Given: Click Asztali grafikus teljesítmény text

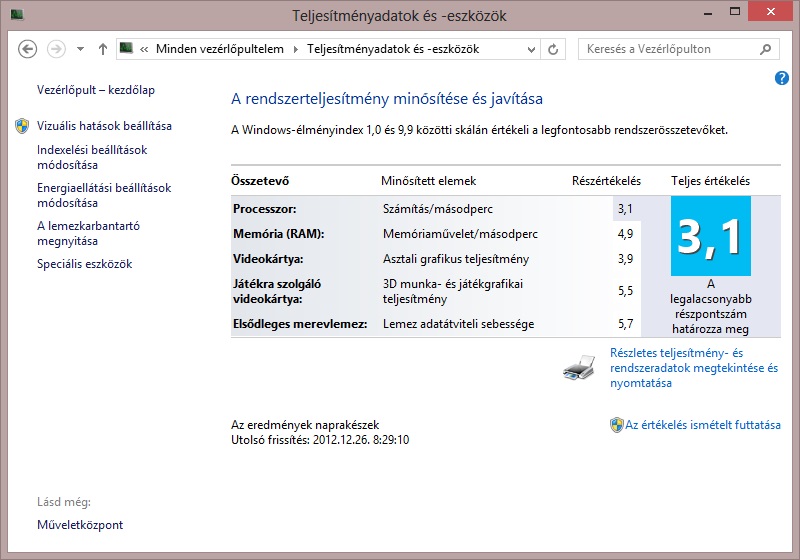Looking at the screenshot, I should pyautogui.click(x=456, y=259).
